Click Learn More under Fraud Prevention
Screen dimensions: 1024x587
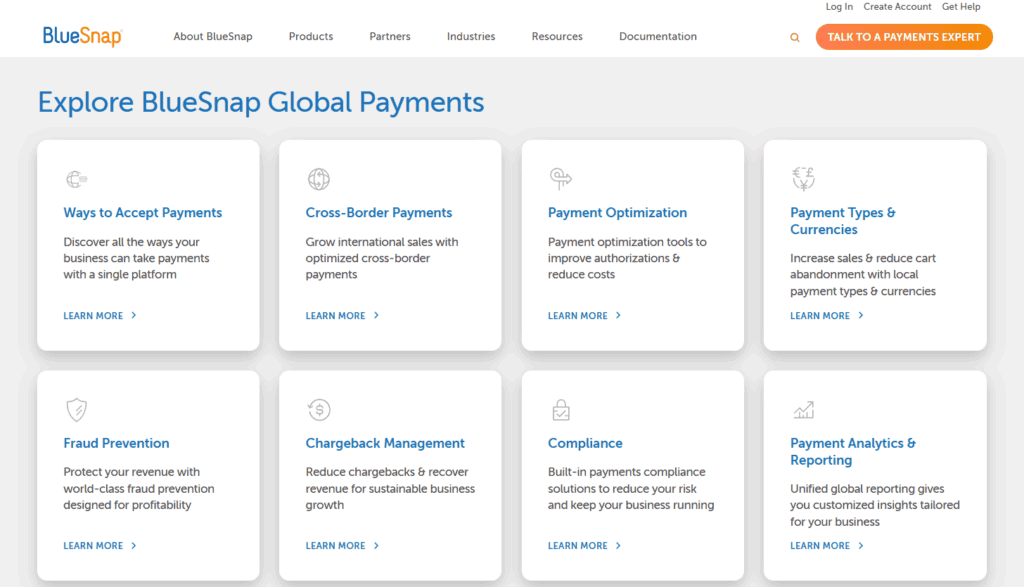pyautogui.click(x=100, y=546)
